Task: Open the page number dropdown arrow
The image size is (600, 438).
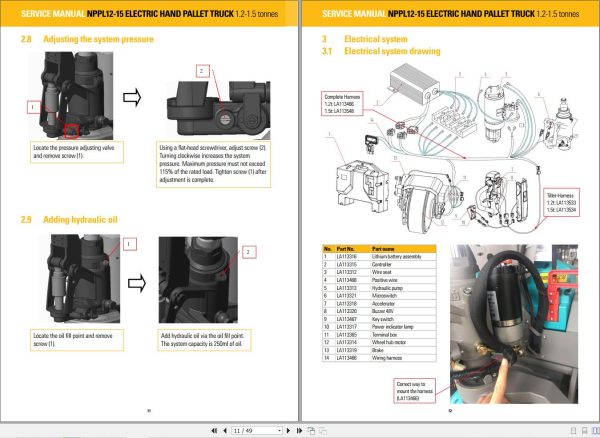Action: (279, 431)
